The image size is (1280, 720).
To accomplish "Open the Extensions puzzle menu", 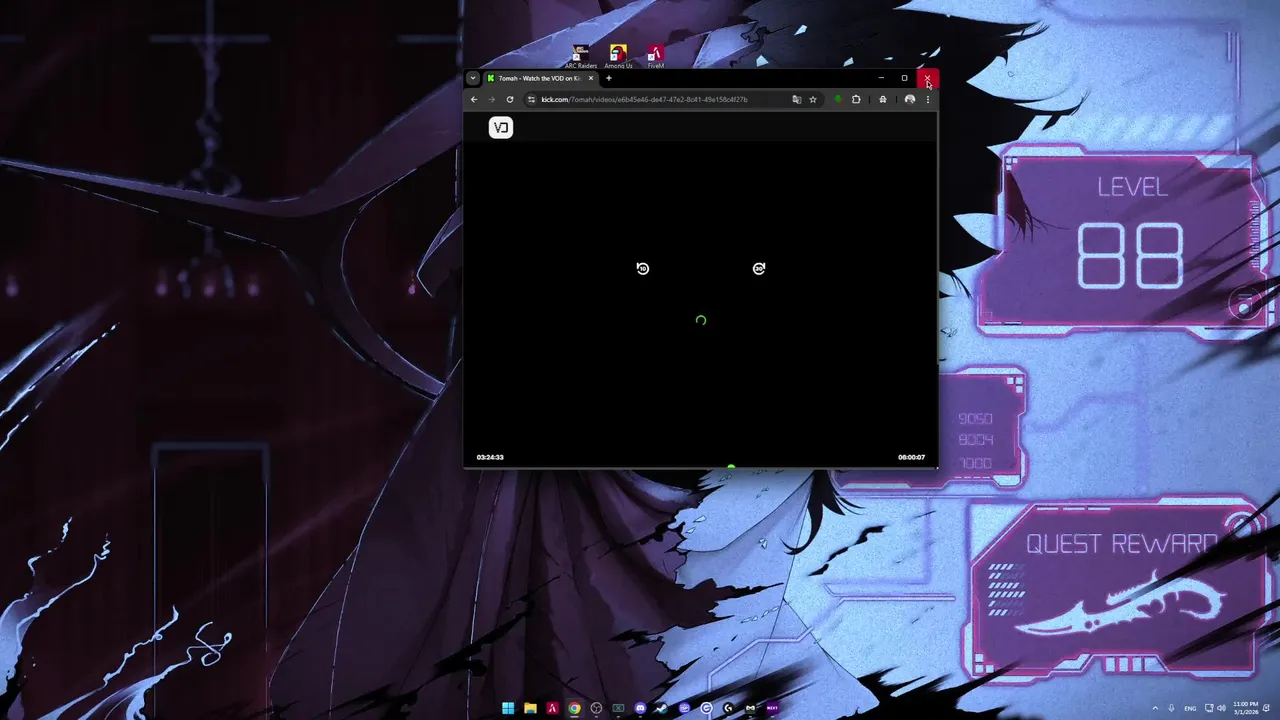I will point(856,99).
